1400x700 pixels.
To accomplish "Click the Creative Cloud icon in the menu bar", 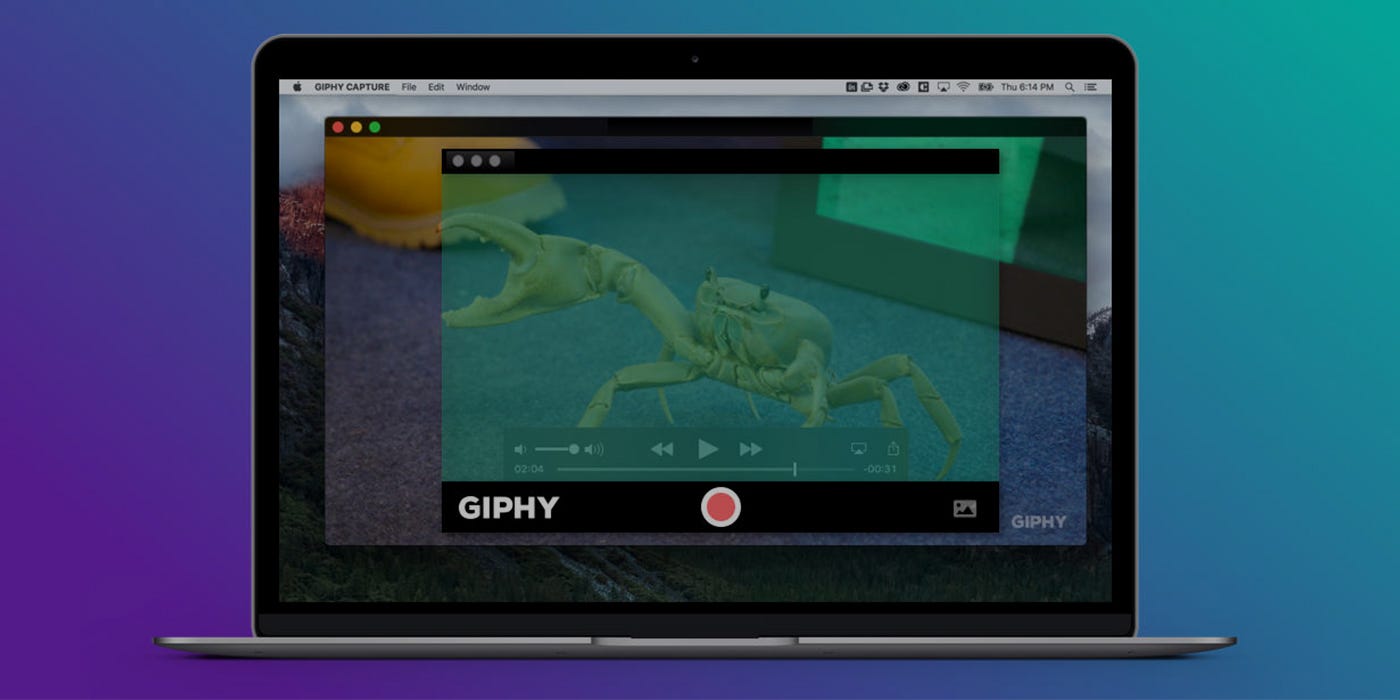I will [903, 87].
